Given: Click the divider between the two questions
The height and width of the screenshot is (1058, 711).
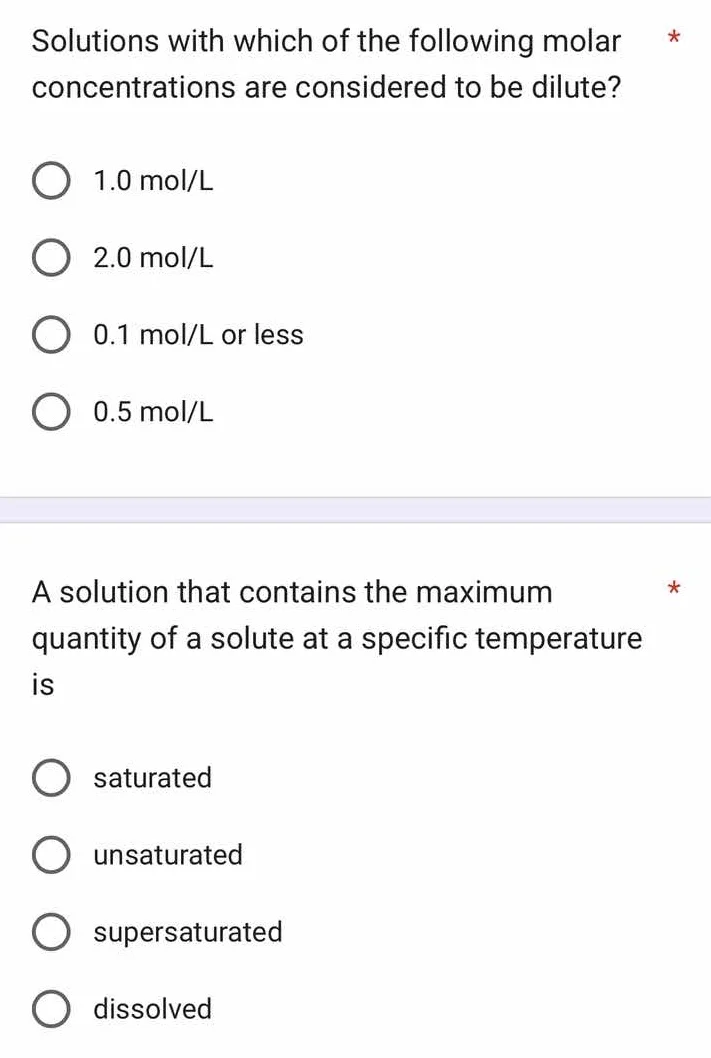Looking at the screenshot, I should [x=355, y=510].
